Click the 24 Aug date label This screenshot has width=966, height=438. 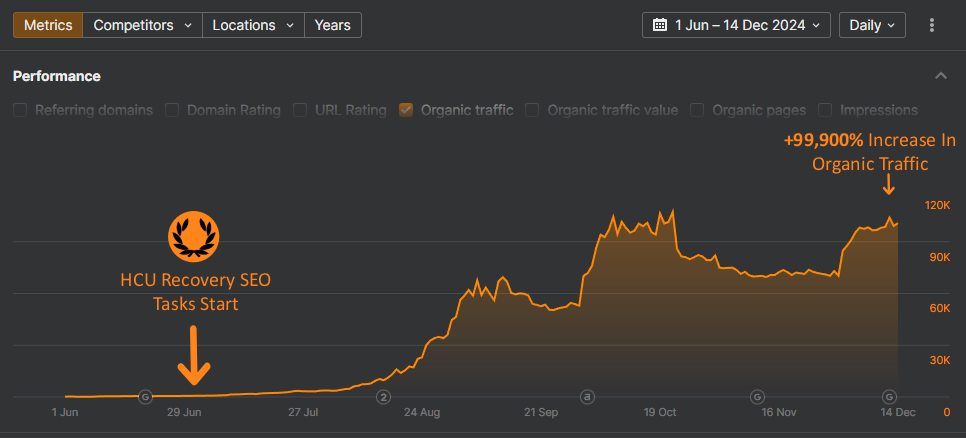(x=423, y=412)
